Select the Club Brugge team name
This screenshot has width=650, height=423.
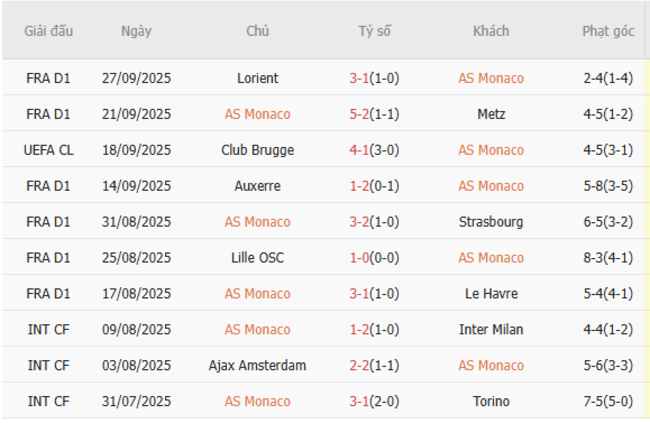pyautogui.click(x=258, y=150)
